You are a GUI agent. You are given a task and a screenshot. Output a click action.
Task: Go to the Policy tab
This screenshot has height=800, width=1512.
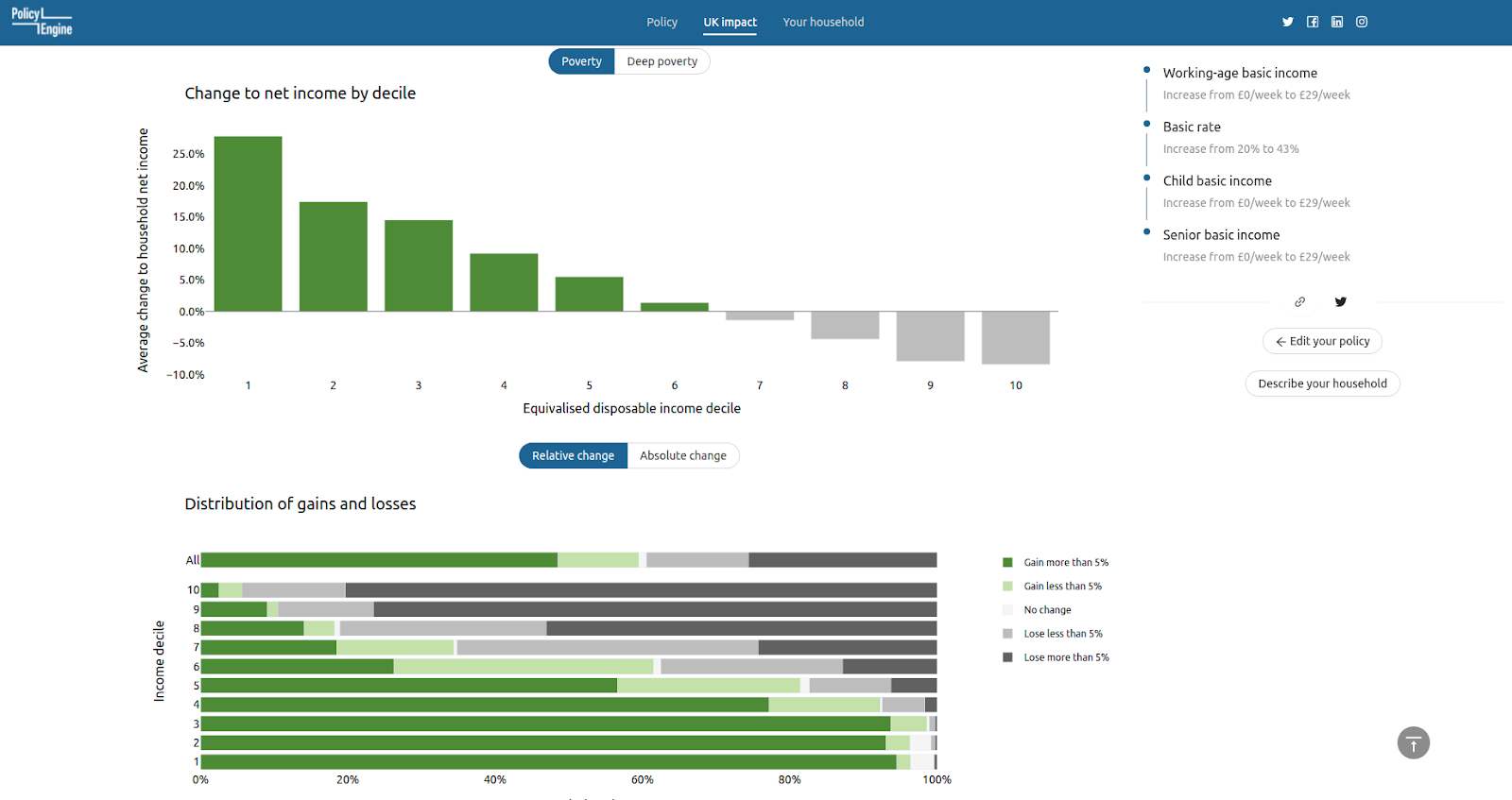pos(661,22)
